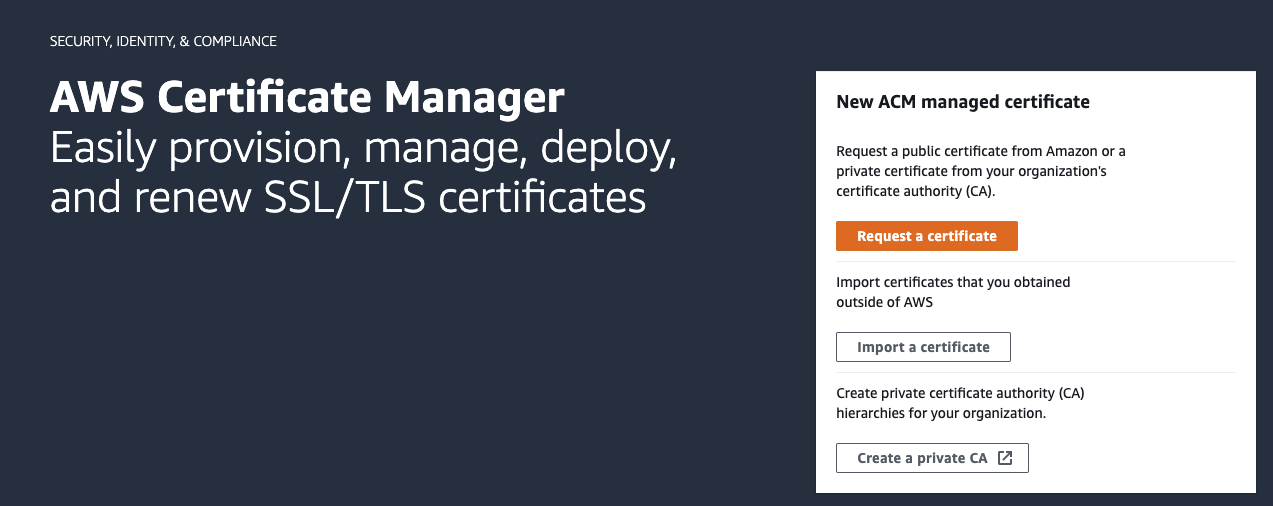1273x506 pixels.
Task: Click the 'hierarchies for your organization.' text line
Action: point(941,413)
